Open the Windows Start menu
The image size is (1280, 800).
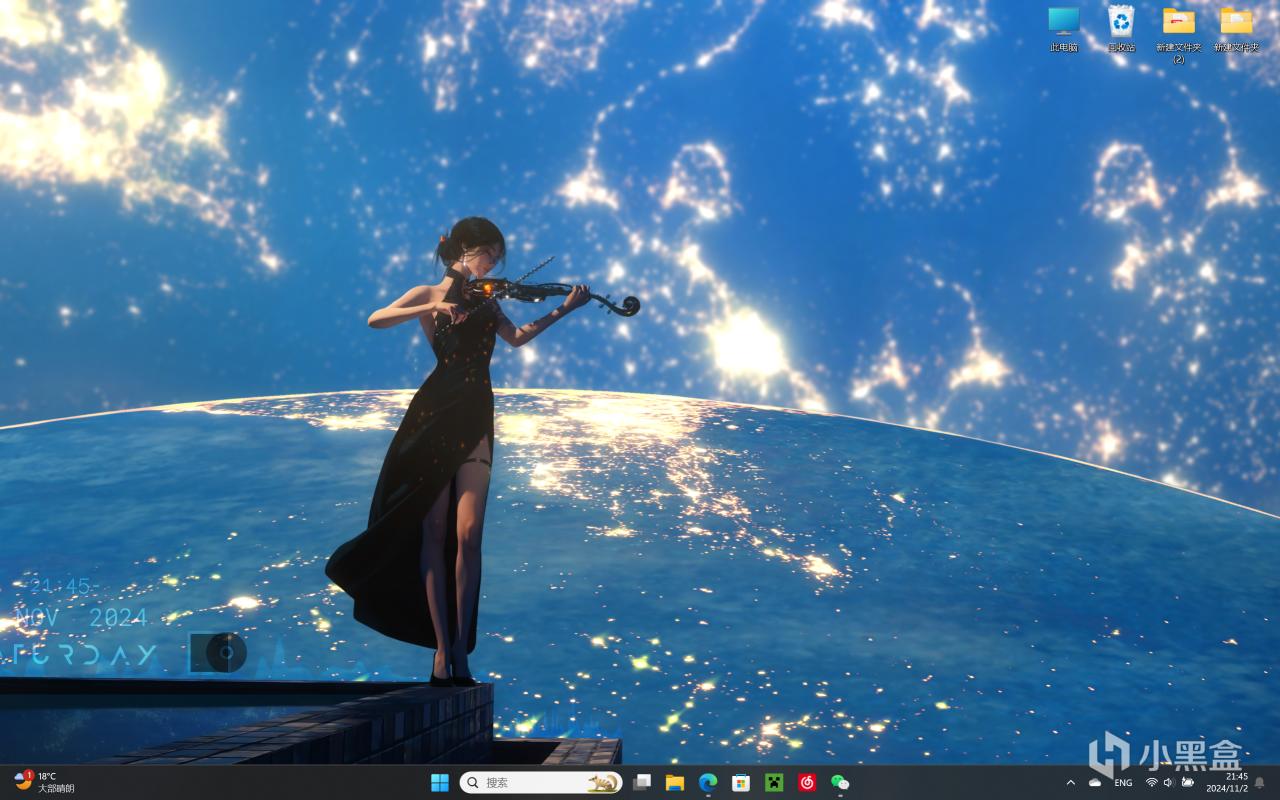tap(439, 782)
